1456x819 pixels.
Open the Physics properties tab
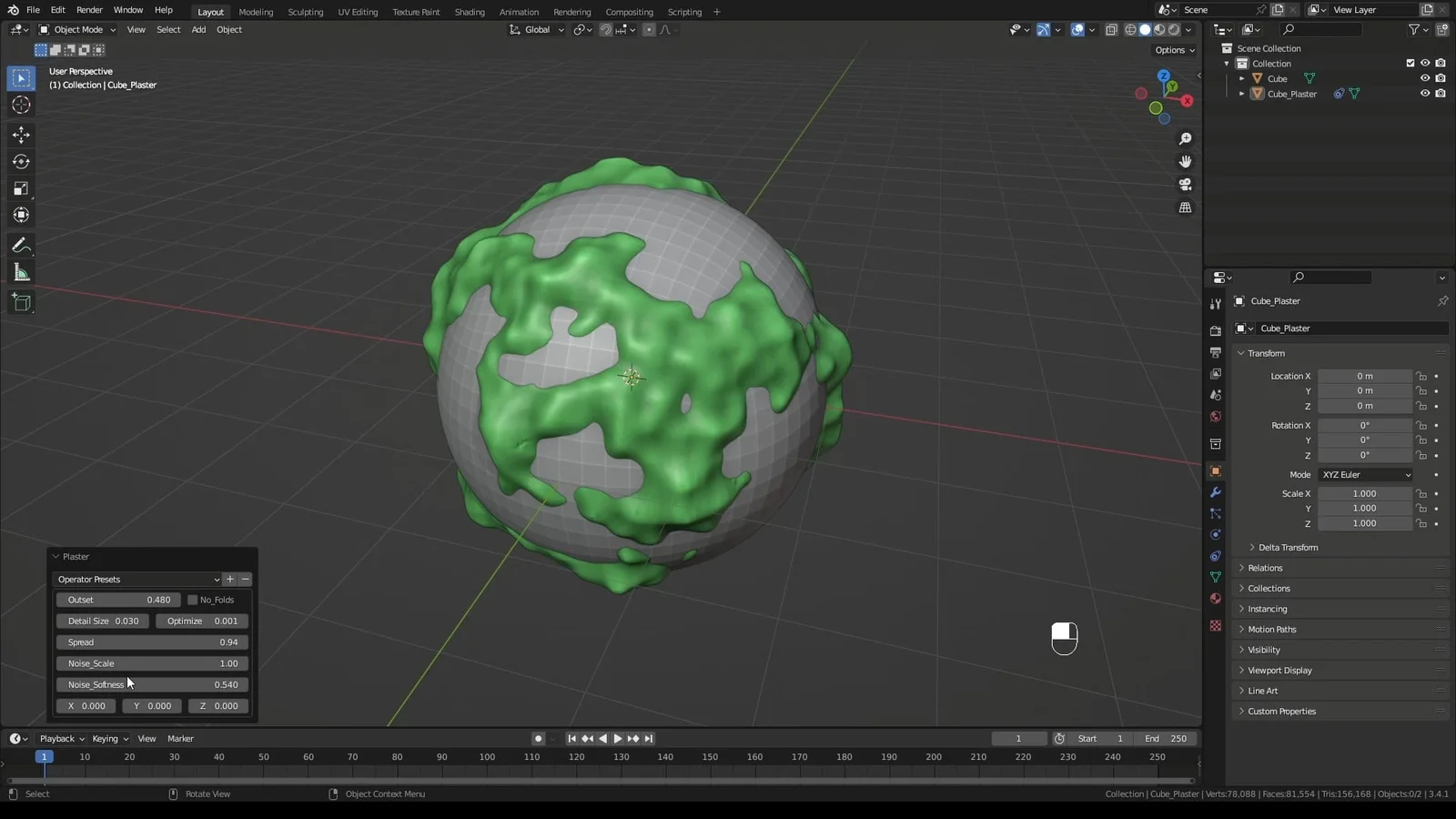[x=1215, y=534]
